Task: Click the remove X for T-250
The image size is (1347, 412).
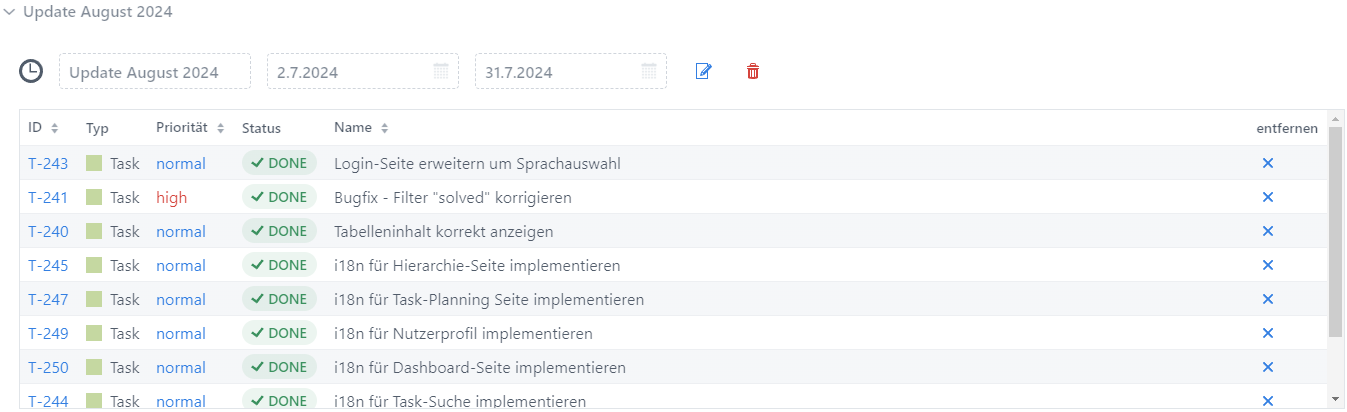Action: 1268,367
